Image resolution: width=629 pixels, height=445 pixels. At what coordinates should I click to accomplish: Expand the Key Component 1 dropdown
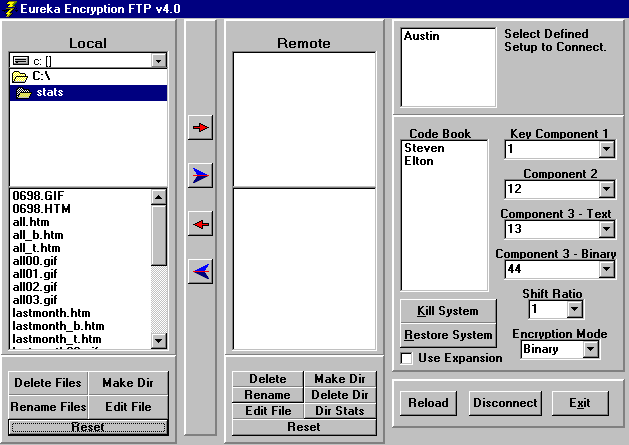tap(606, 150)
